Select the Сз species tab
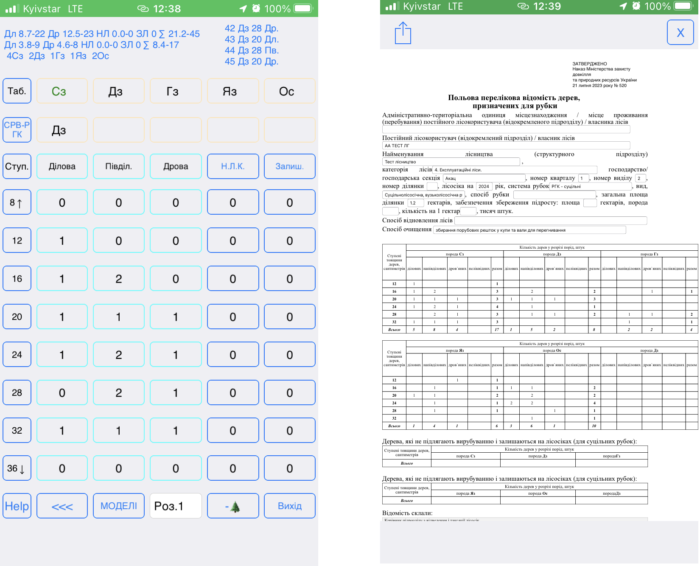The image size is (700, 566). 59,92
